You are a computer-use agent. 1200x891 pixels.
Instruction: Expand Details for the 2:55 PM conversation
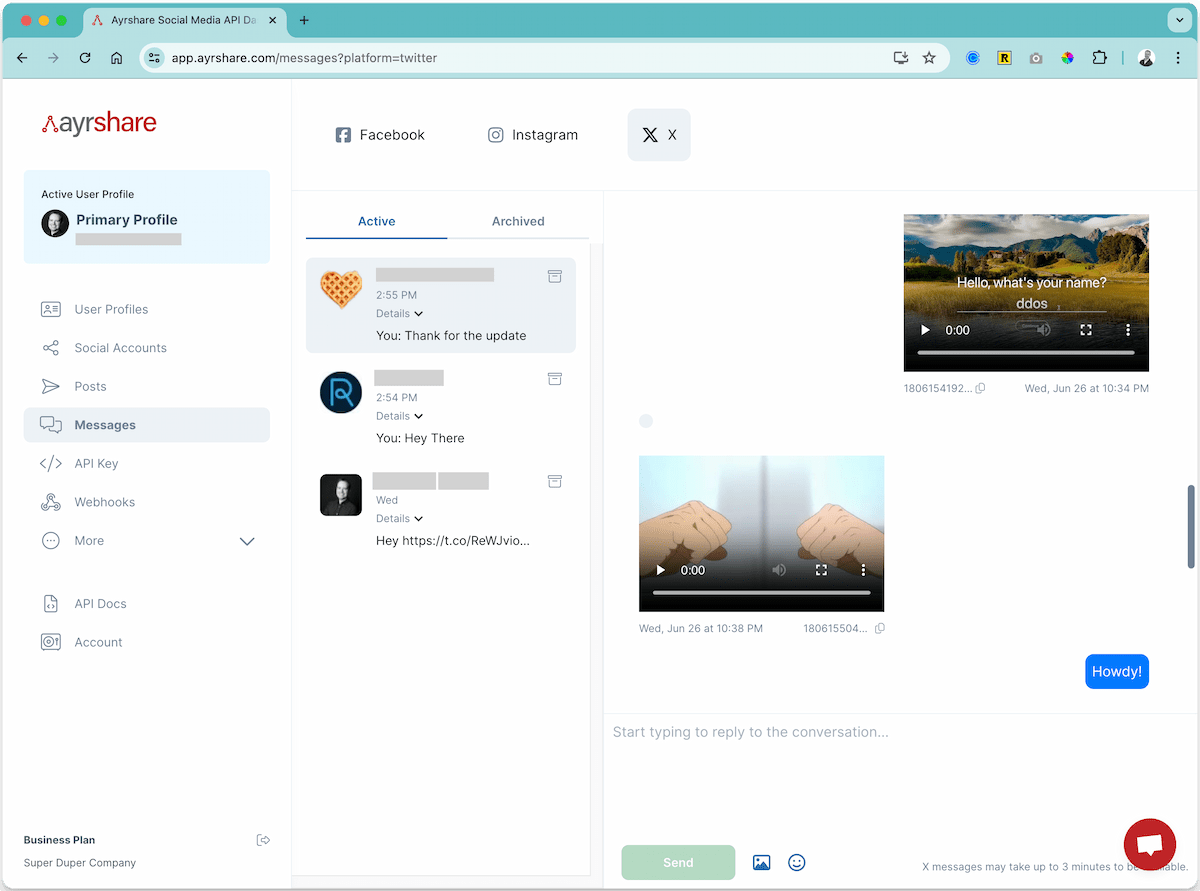point(400,314)
